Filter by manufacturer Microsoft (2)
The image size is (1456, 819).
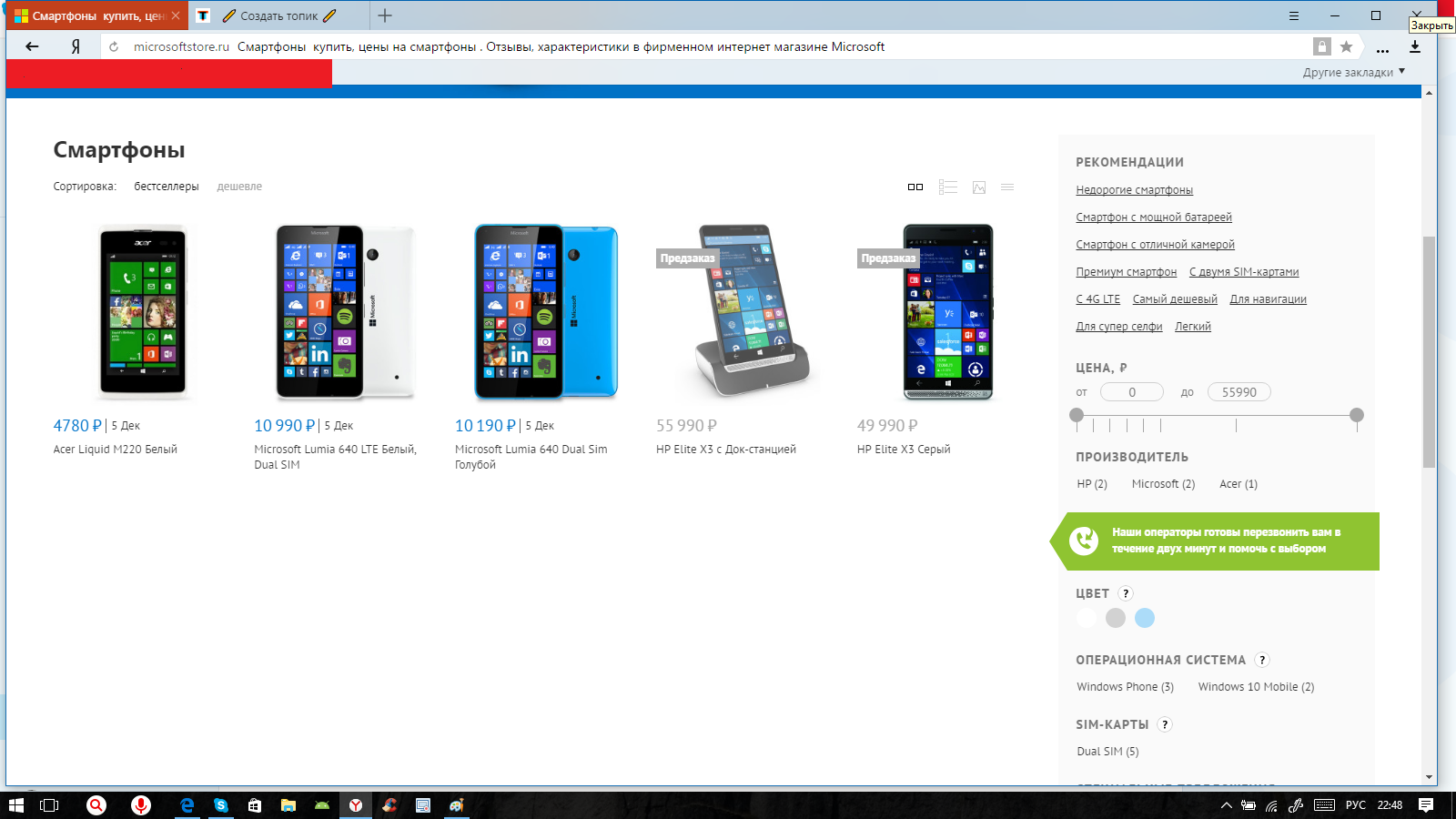point(1163,484)
